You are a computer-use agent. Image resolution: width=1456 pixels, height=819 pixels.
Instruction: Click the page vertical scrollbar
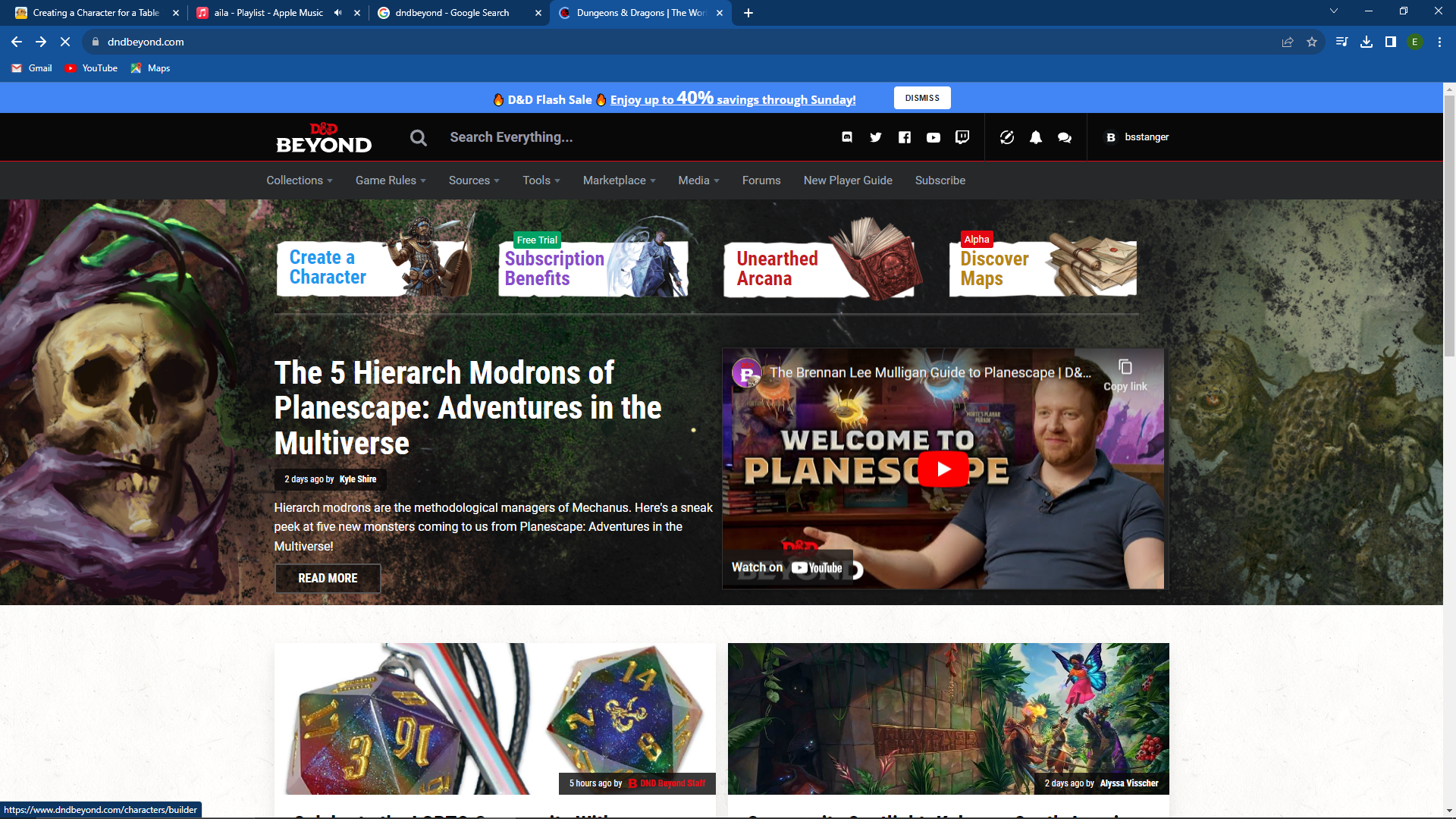(1449, 227)
